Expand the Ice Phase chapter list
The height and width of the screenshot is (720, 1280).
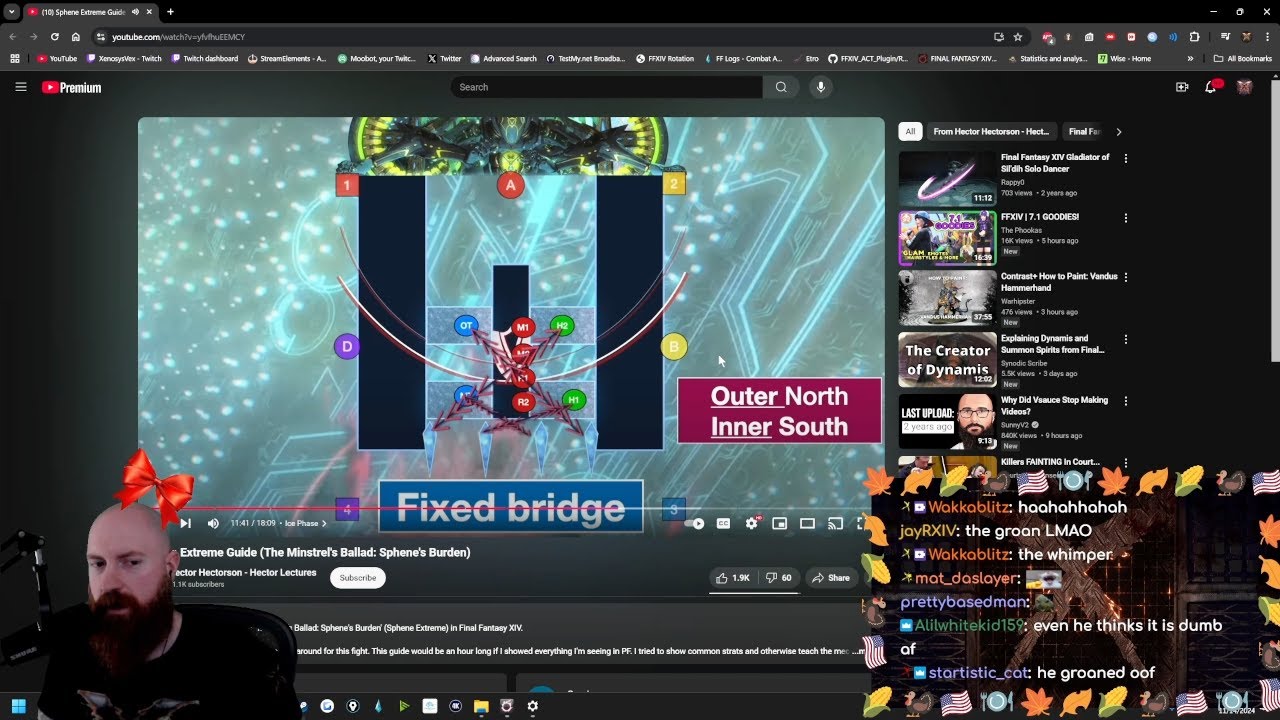click(x=305, y=523)
